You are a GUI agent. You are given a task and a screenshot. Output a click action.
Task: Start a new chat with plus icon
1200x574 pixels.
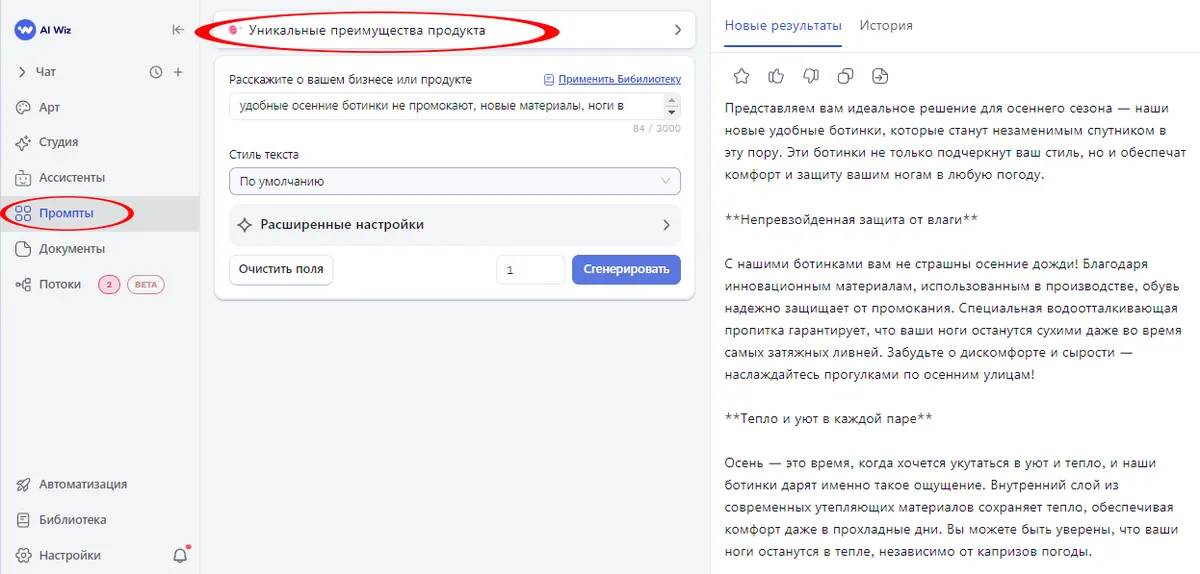pyautogui.click(x=178, y=72)
